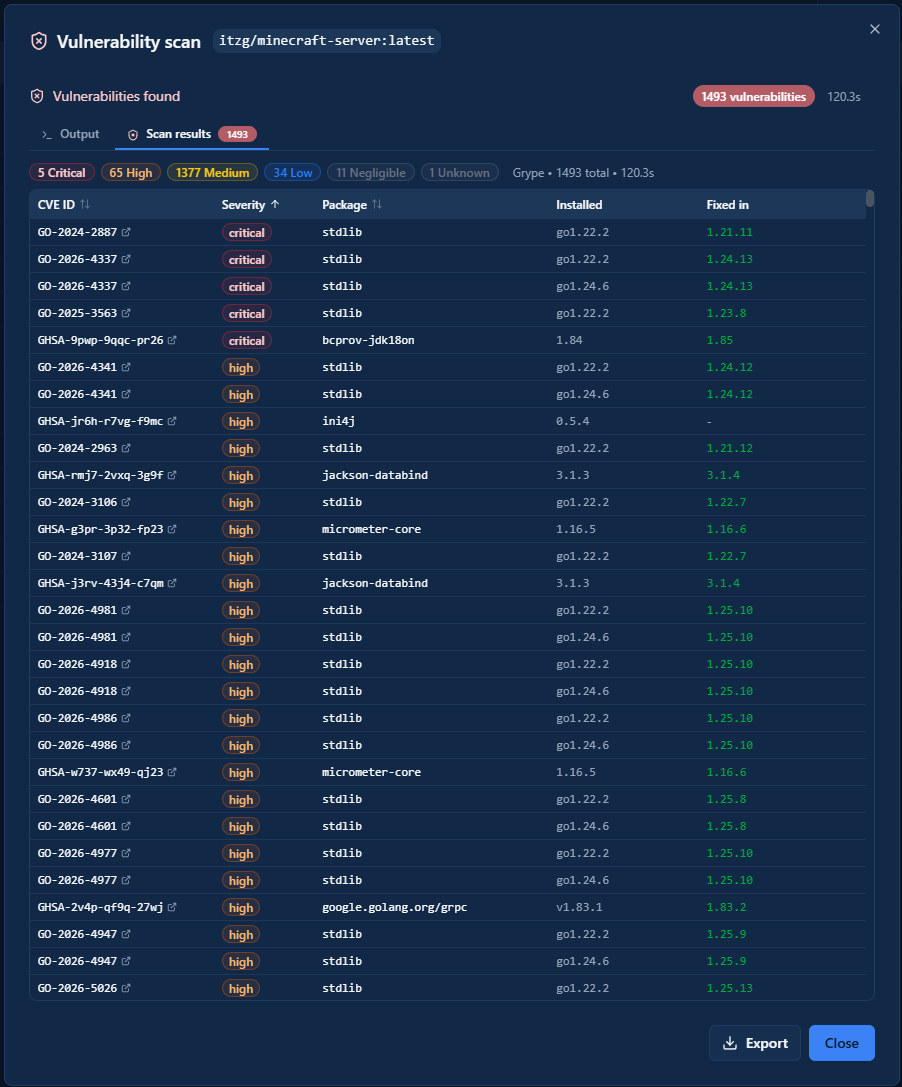902x1087 pixels.
Task: Click package name ini4j
Action: pyautogui.click(x=338, y=421)
